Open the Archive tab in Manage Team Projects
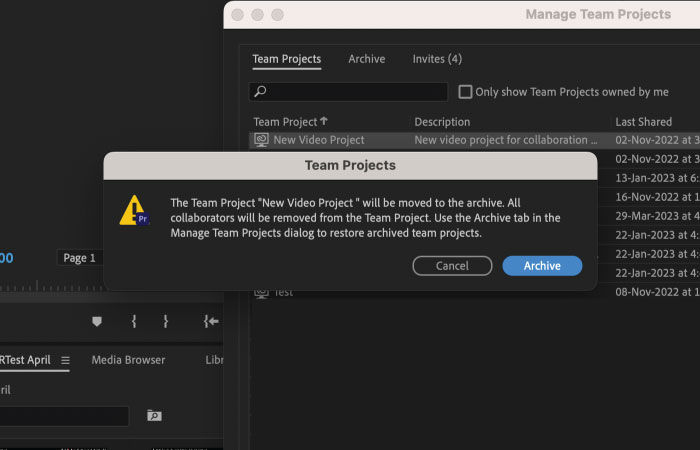The height and width of the screenshot is (450, 700). click(367, 59)
